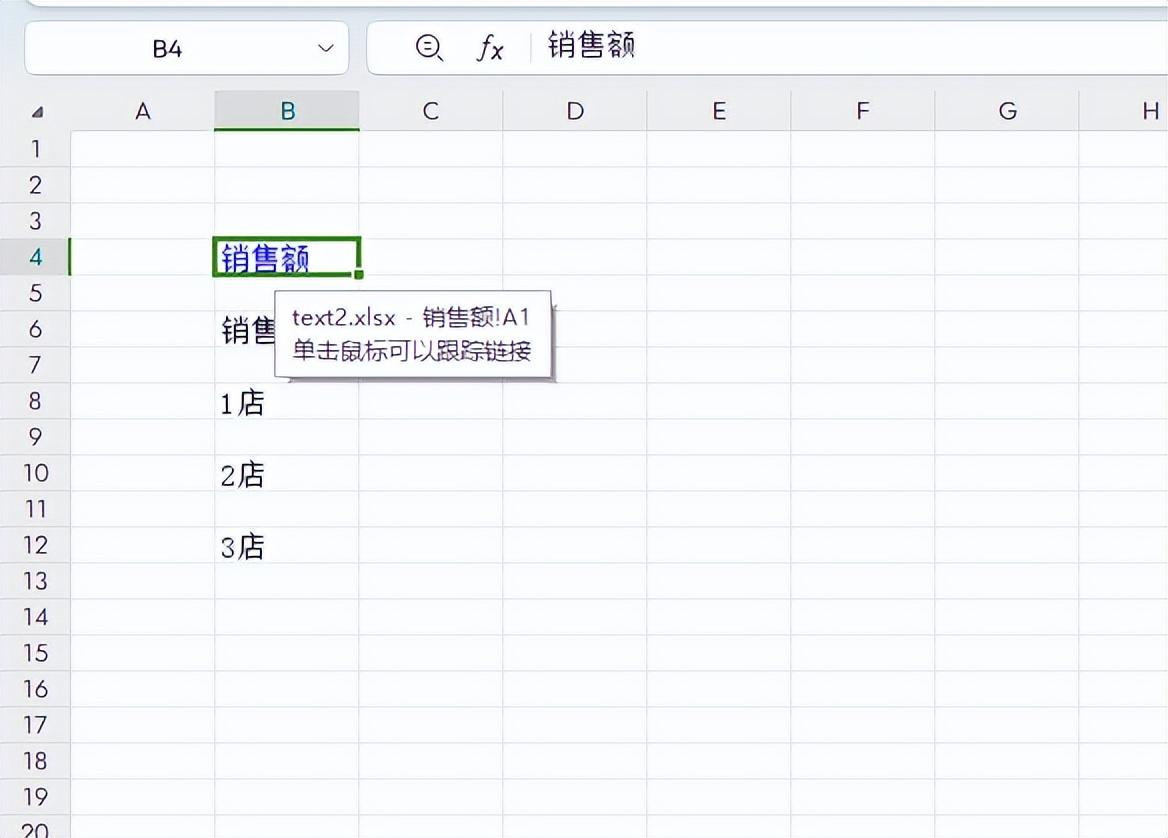Click the select-all corner triangle
This screenshot has height=838, width=1168.
point(36,112)
